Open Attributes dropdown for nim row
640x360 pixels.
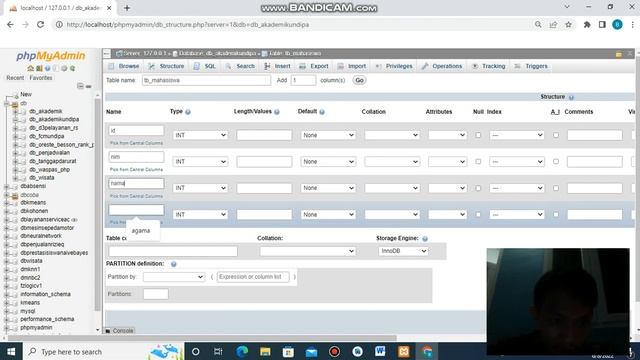pos(447,162)
